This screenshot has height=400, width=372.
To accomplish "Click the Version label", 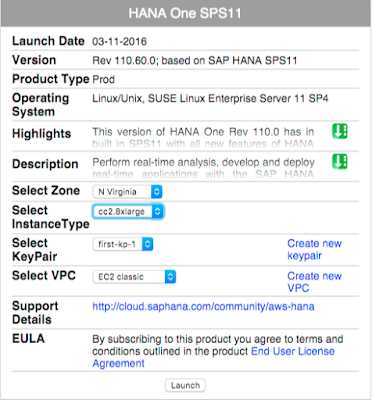I will [x=34, y=60].
